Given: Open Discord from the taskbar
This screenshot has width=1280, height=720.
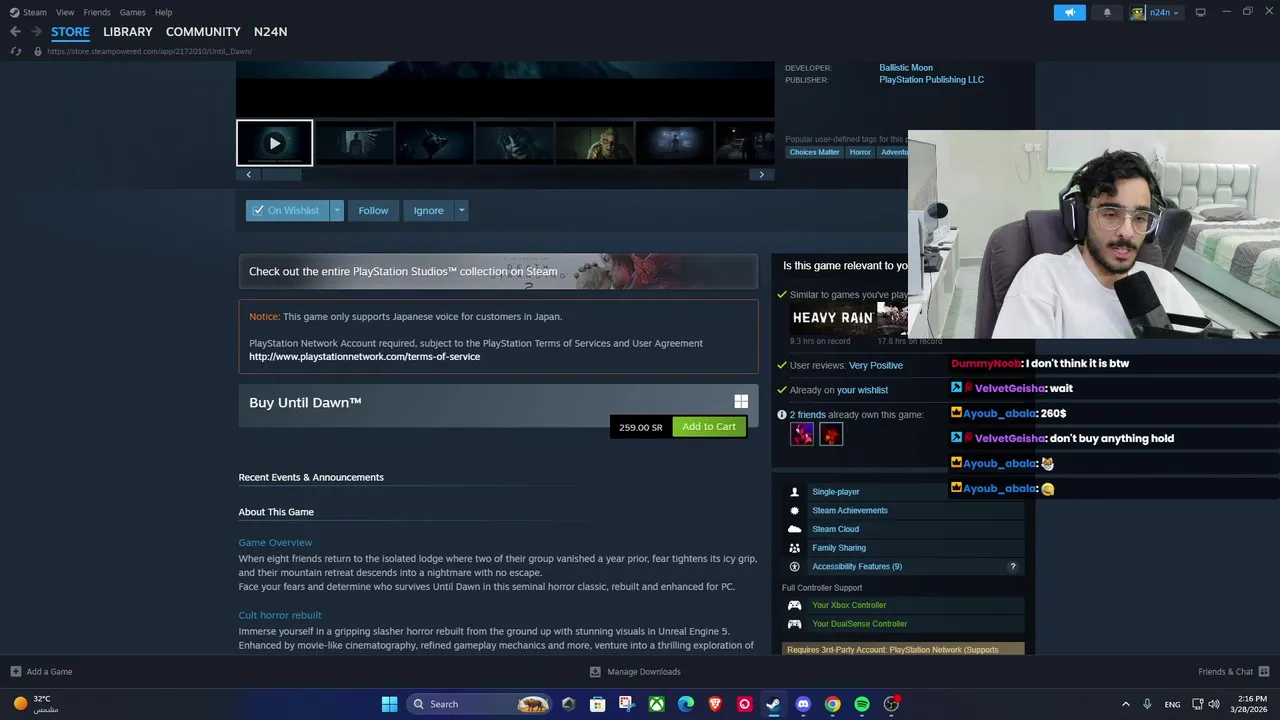Looking at the screenshot, I should coord(803,704).
